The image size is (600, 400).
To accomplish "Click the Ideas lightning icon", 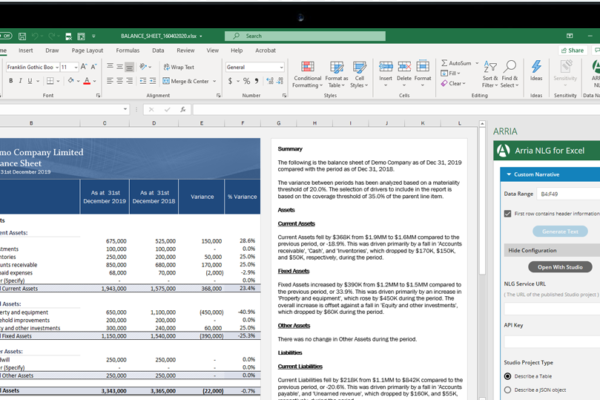I will click(x=536, y=67).
